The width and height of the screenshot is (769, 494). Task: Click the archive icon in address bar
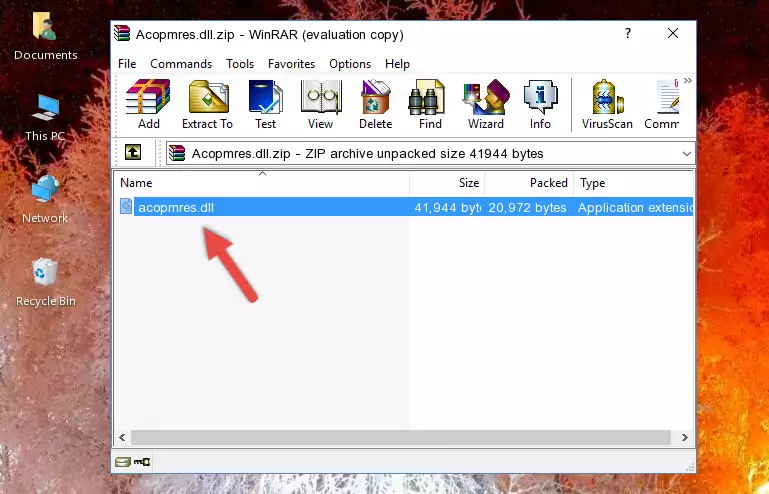tap(177, 153)
